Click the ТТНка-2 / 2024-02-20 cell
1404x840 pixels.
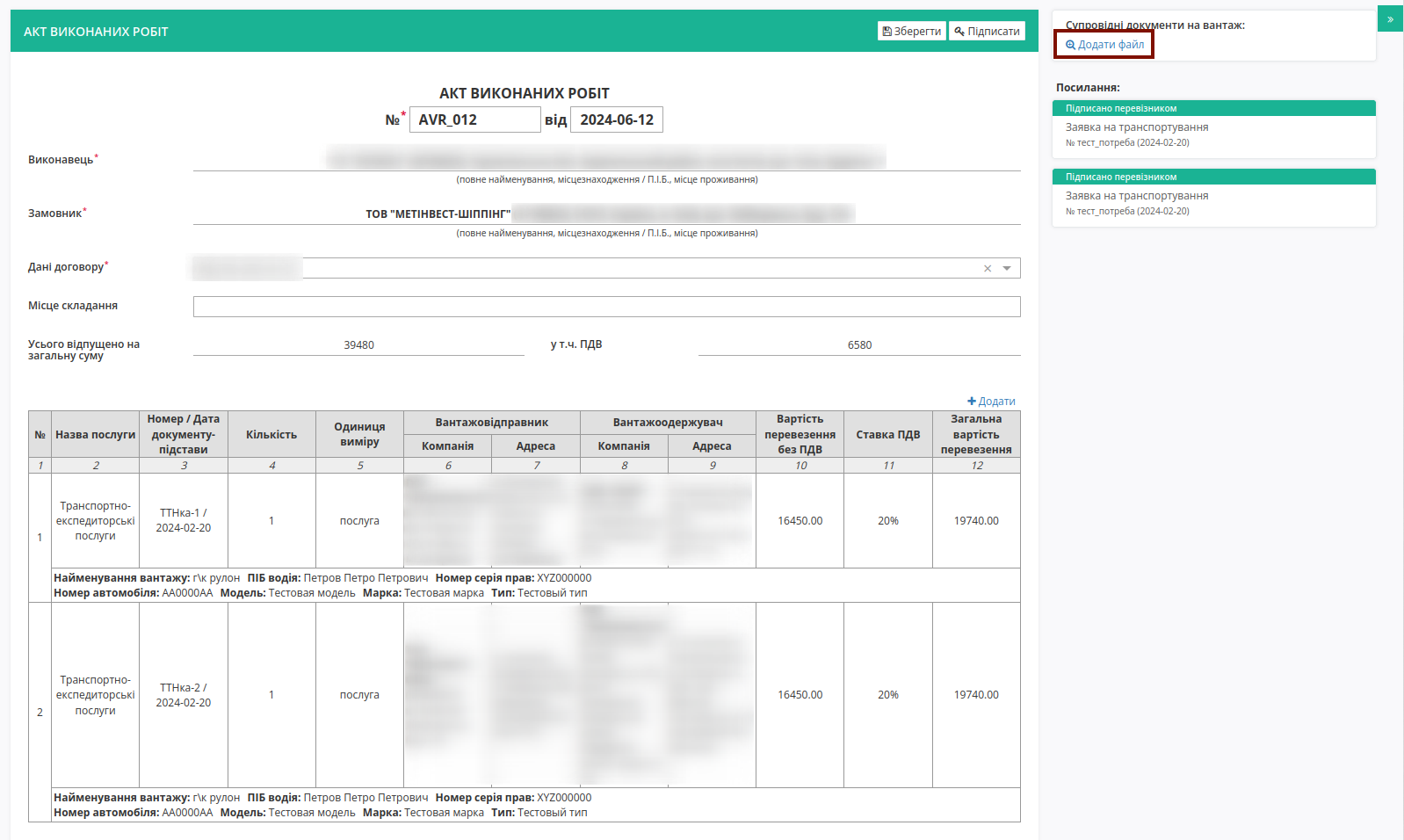(184, 695)
